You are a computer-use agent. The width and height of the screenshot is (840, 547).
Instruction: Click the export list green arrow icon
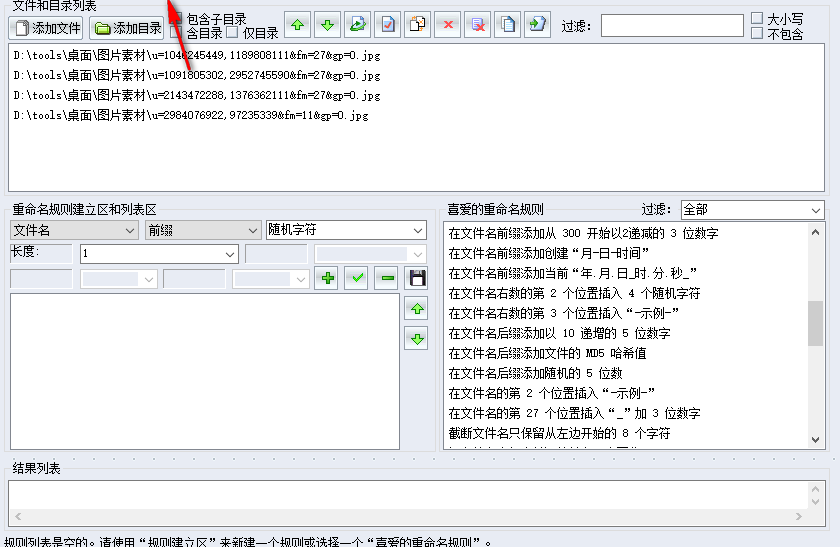tap(537, 25)
